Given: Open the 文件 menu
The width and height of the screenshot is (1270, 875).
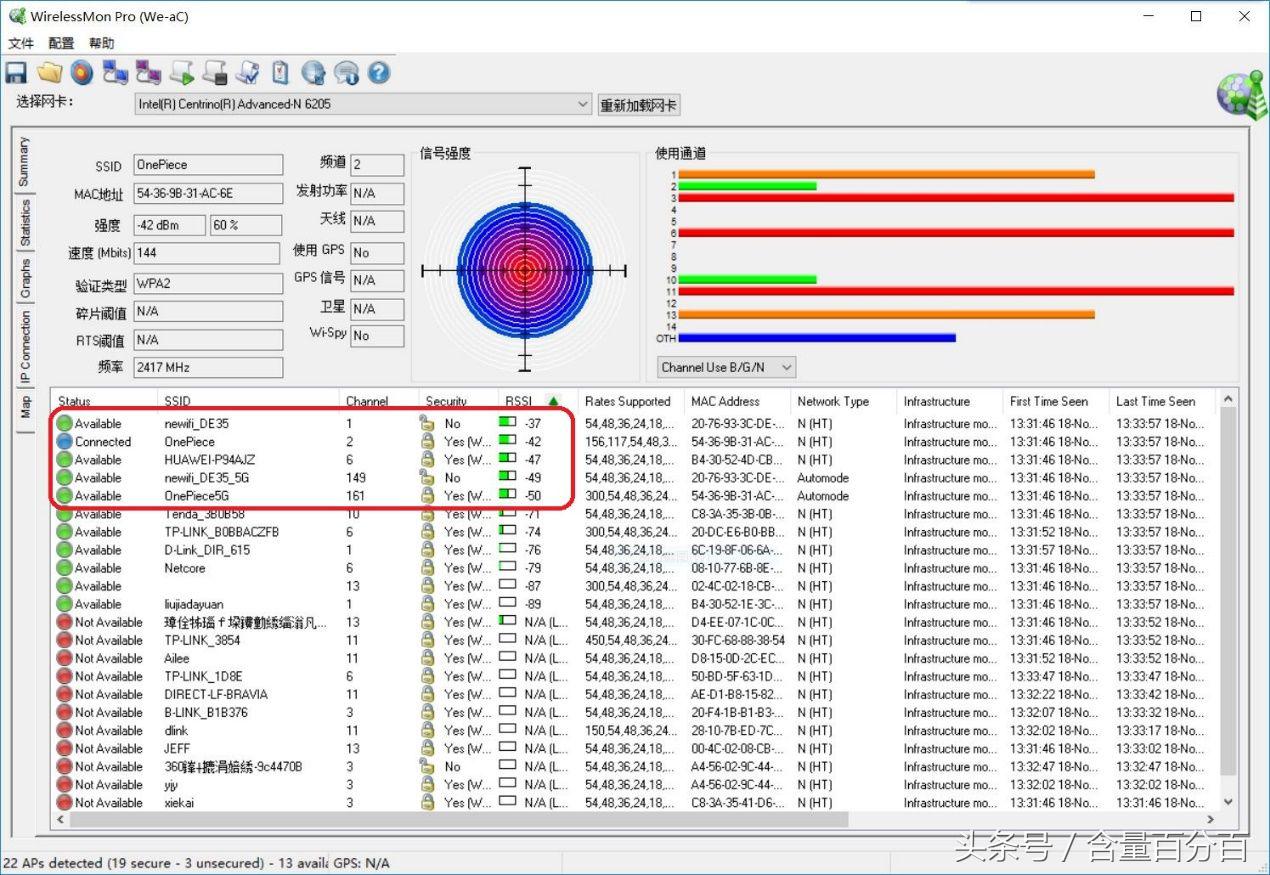Looking at the screenshot, I should click(21, 43).
